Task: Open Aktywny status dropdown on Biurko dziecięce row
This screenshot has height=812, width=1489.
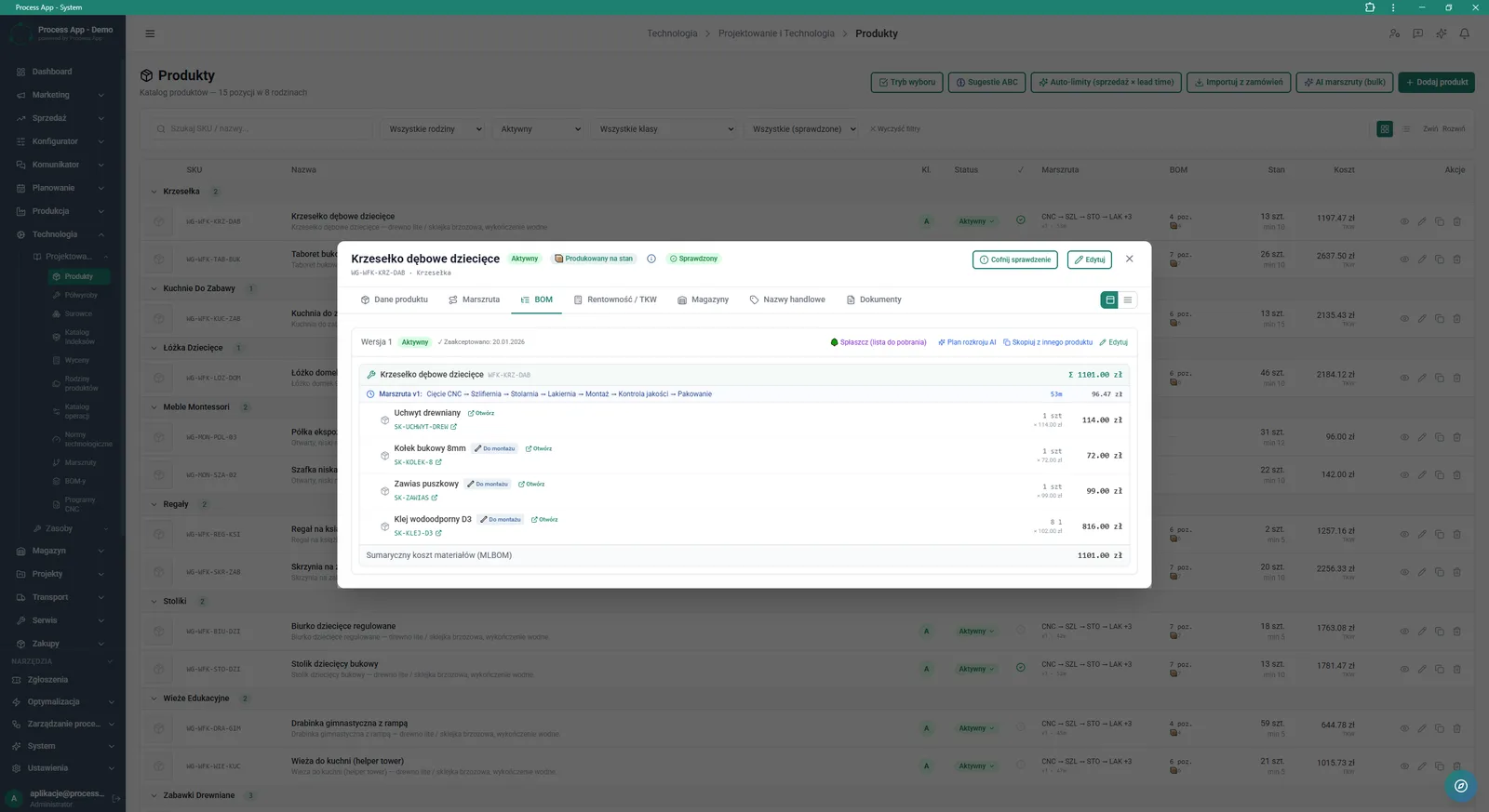Action: [x=976, y=631]
